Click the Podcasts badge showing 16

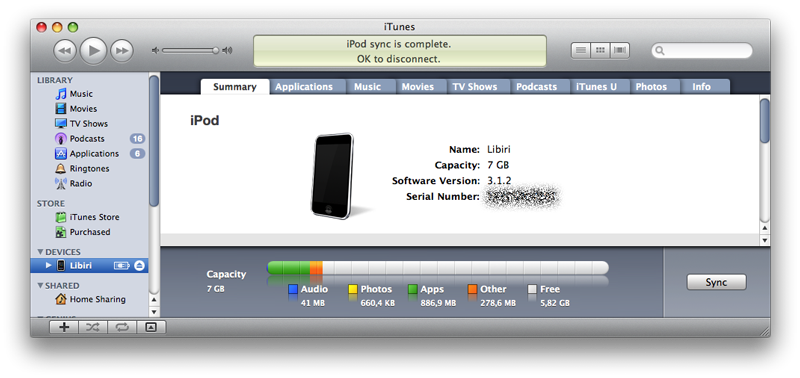(137, 139)
